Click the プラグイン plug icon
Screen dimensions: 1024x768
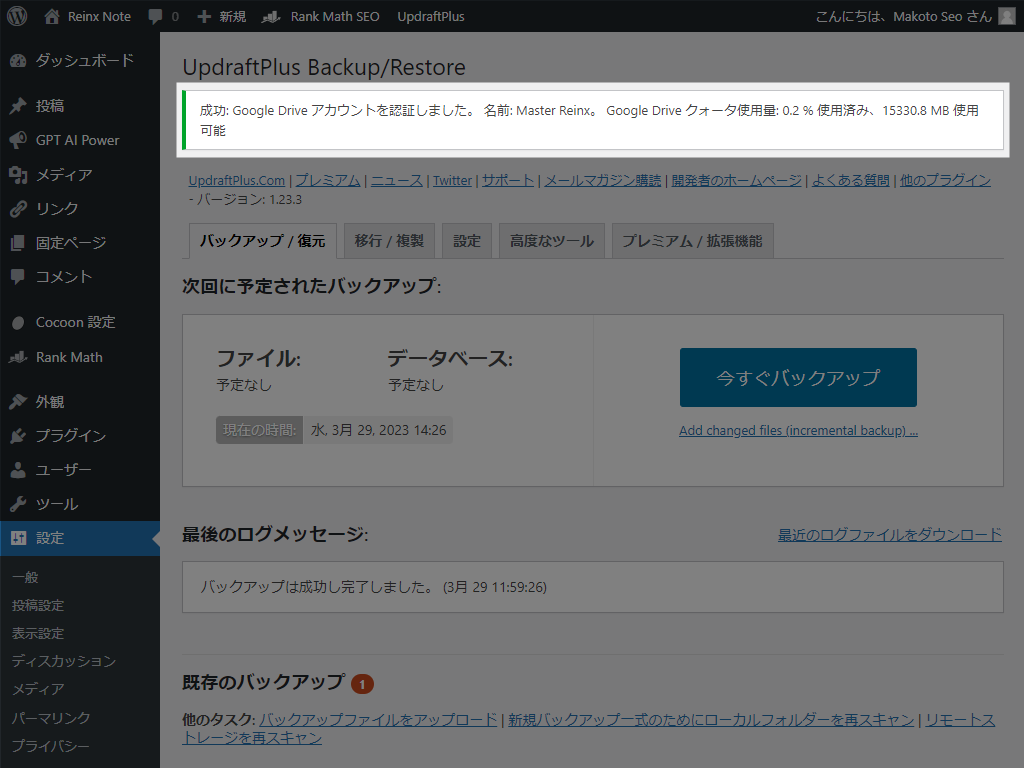pos(18,436)
